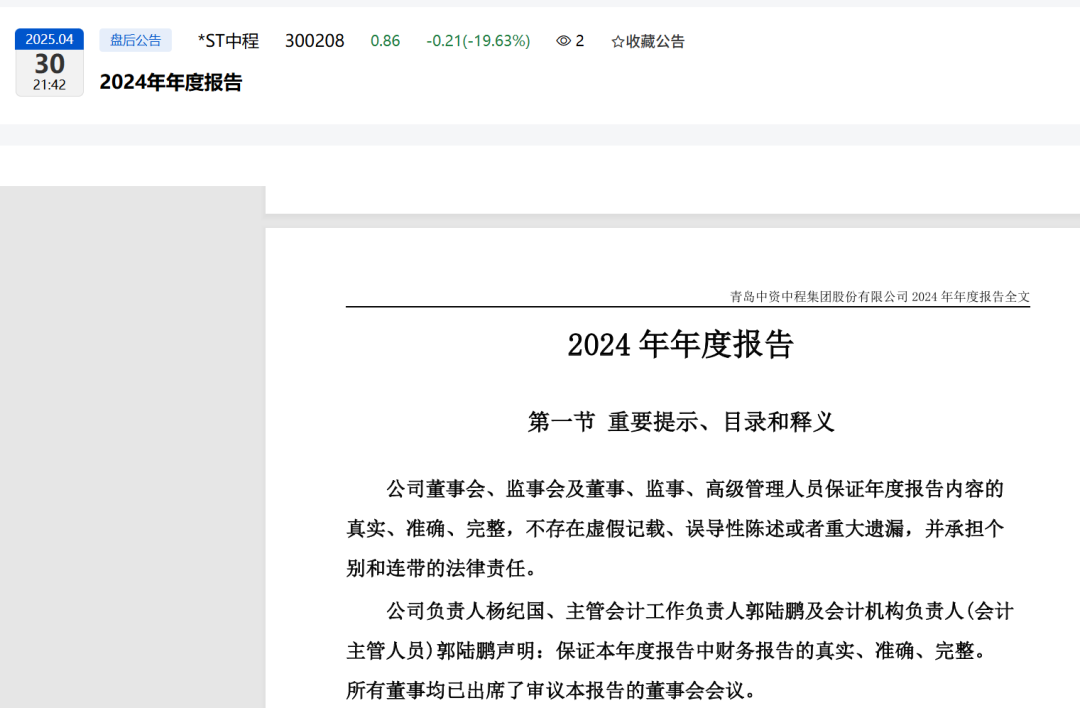Click the time 21:42 label
This screenshot has width=1080, height=708.
[x=50, y=85]
